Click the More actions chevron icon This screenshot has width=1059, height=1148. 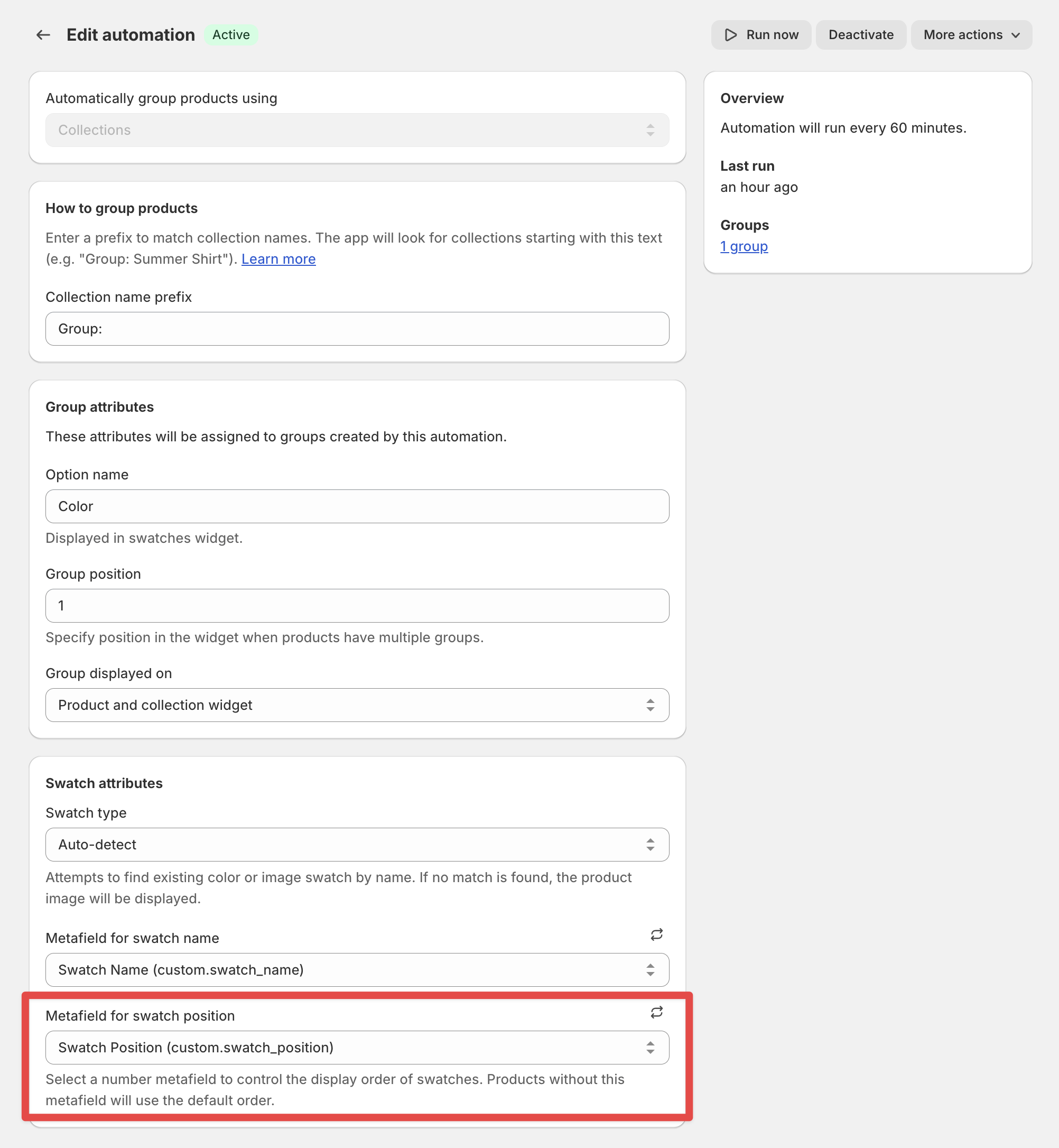(1016, 35)
